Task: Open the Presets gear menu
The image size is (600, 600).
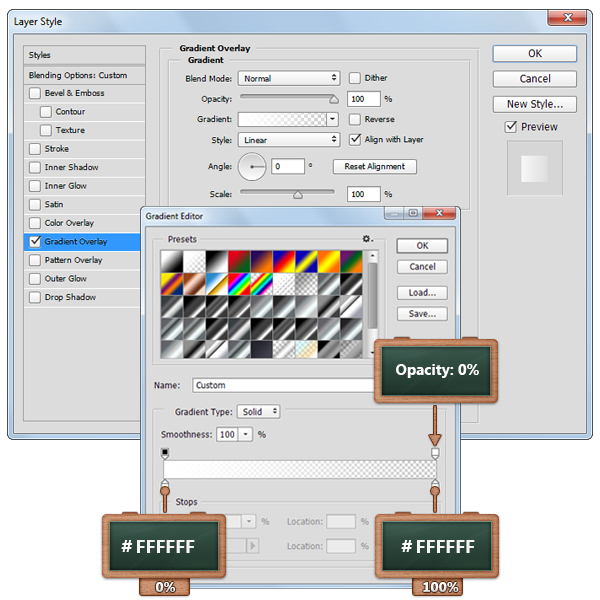Action: (x=367, y=239)
